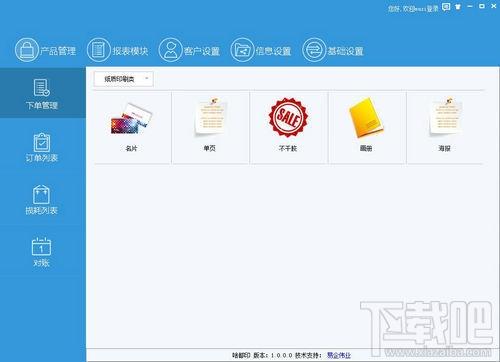Go to 订单列表 order list
500x362 pixels.
[x=42, y=147]
